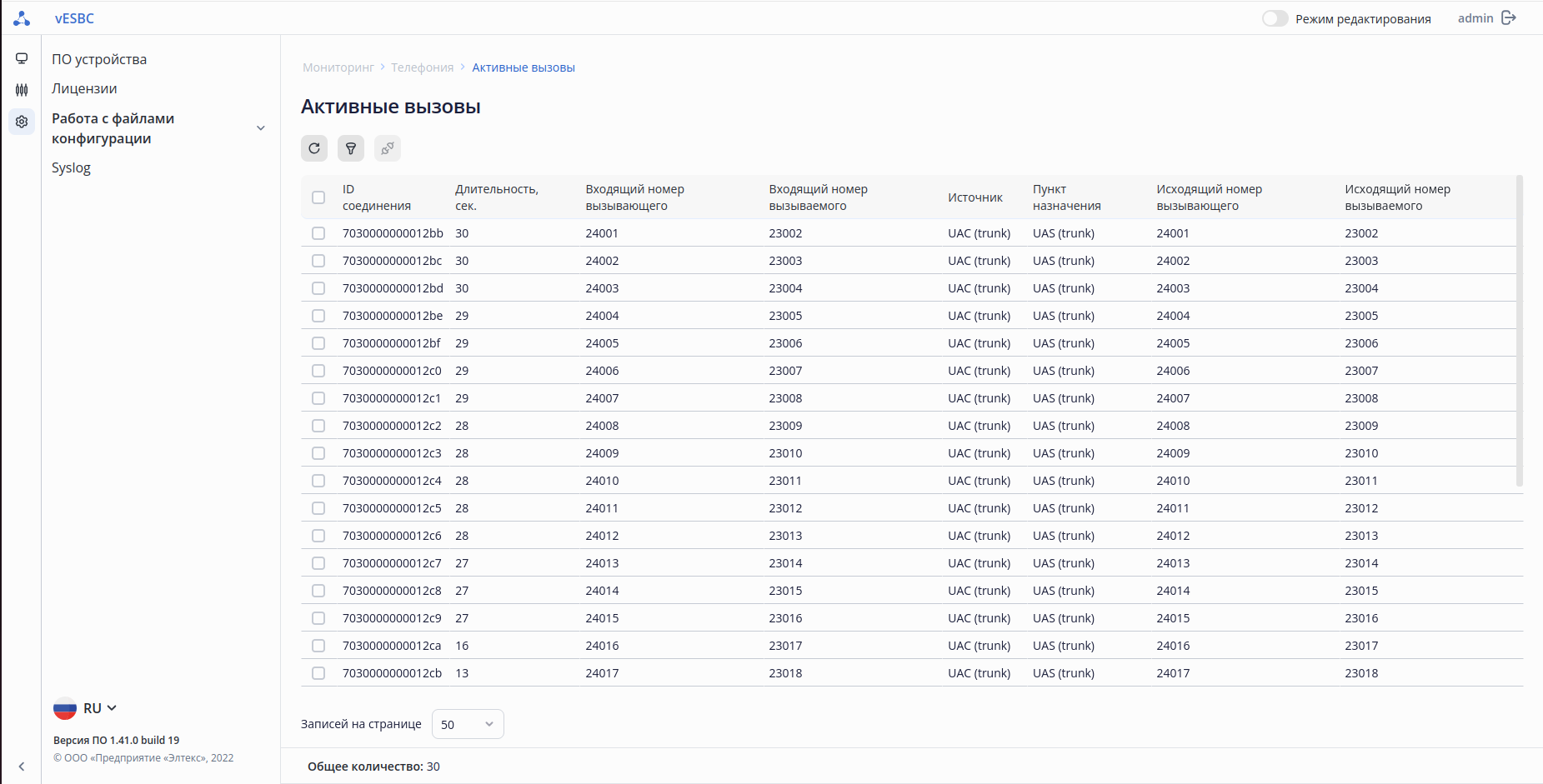The width and height of the screenshot is (1543, 784).
Task: Check the select-all header checkbox
Action: pyautogui.click(x=318, y=197)
